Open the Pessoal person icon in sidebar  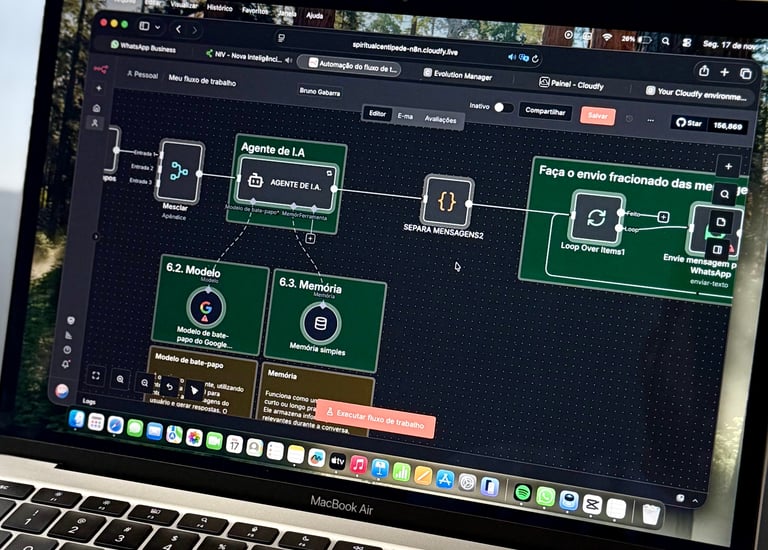pyautogui.click(x=95, y=123)
